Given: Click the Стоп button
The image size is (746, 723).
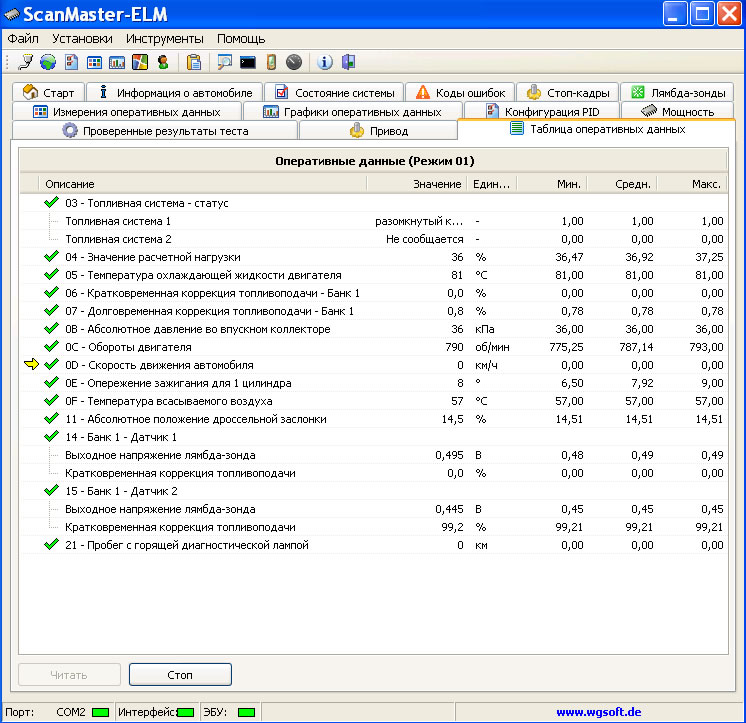Looking at the screenshot, I should point(180,674).
